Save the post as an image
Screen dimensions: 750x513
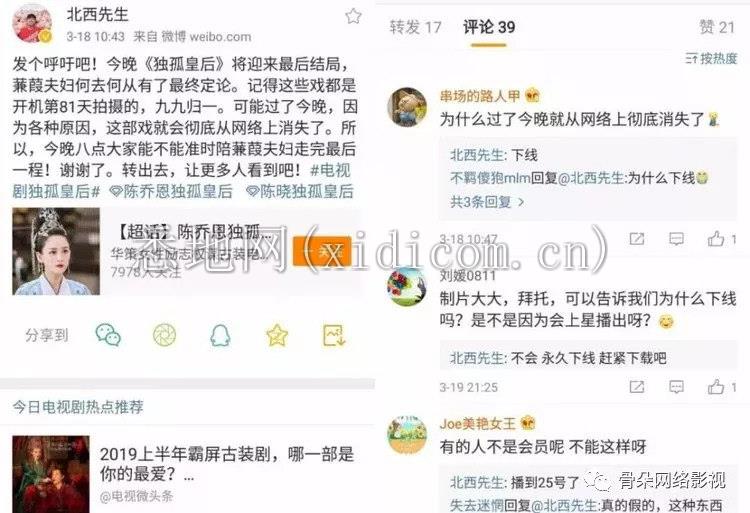(x=334, y=335)
